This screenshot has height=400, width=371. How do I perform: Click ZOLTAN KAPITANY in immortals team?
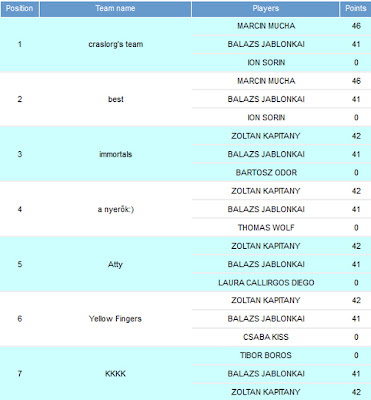coord(266,136)
